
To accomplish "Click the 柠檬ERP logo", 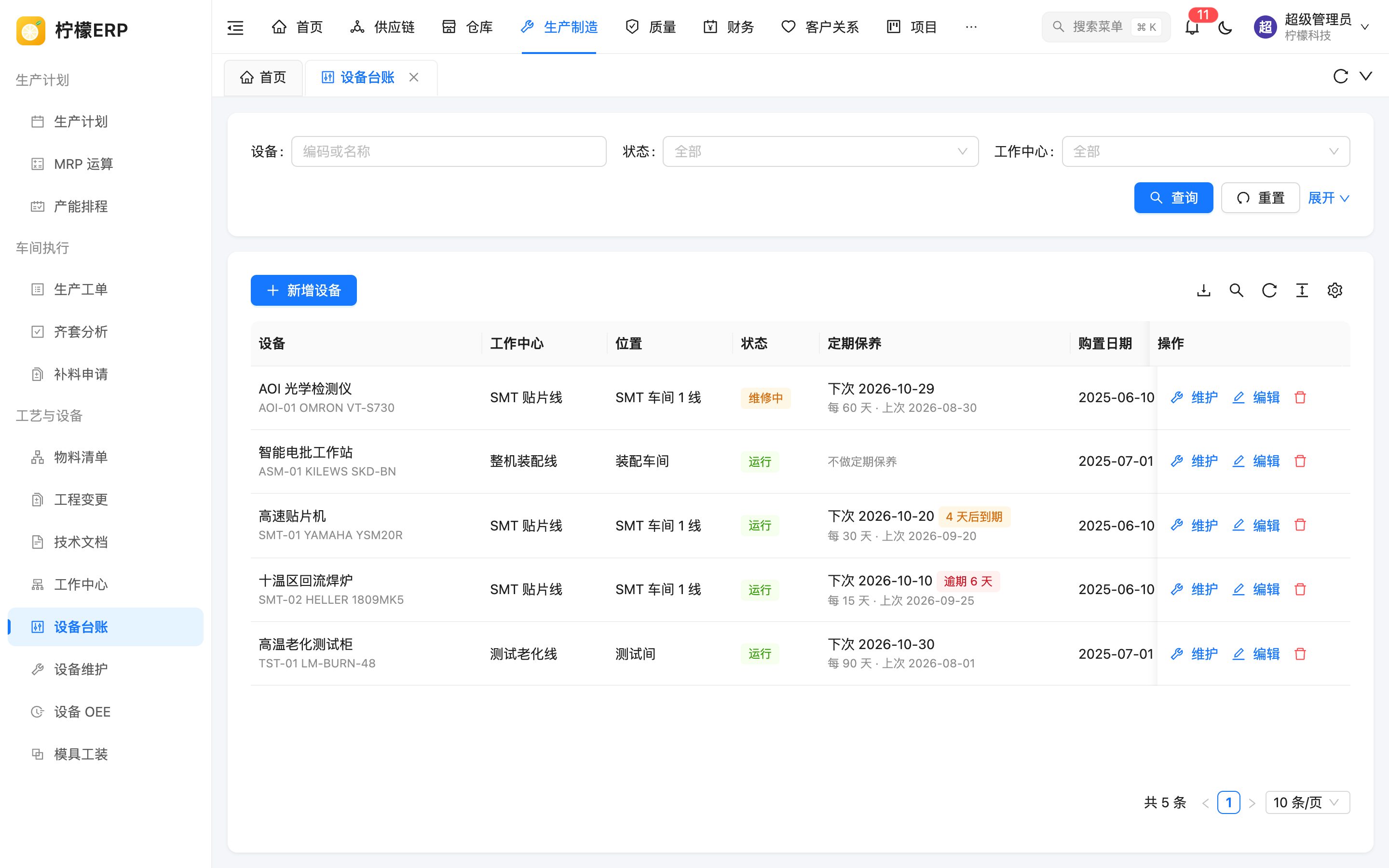I will click(72, 30).
